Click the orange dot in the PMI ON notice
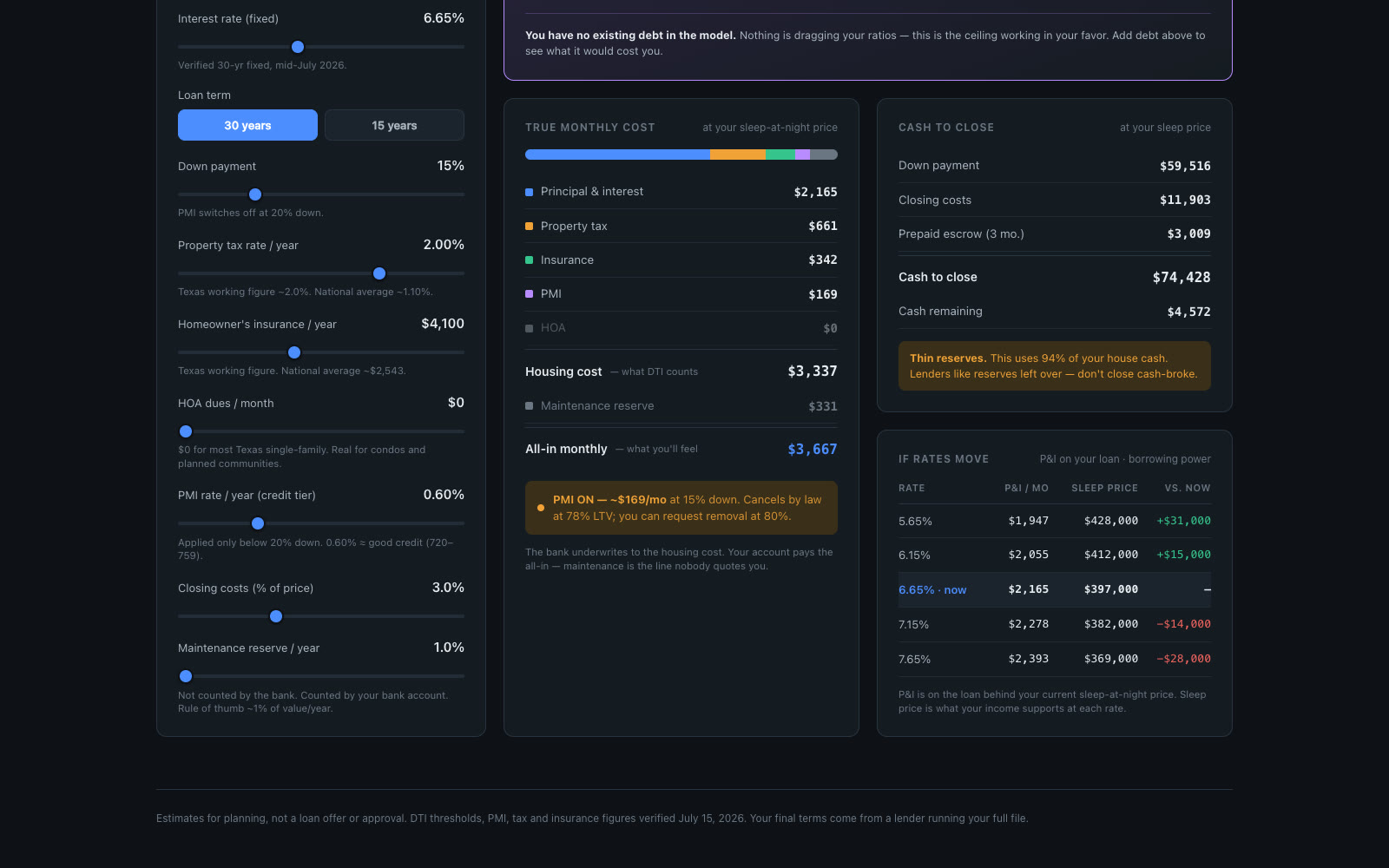 (541, 508)
